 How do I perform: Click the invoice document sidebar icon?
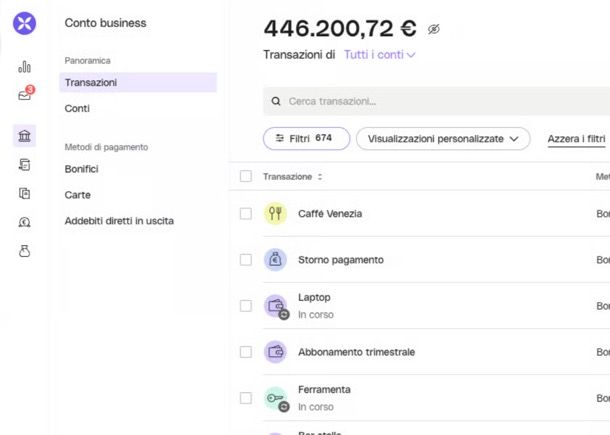25,165
